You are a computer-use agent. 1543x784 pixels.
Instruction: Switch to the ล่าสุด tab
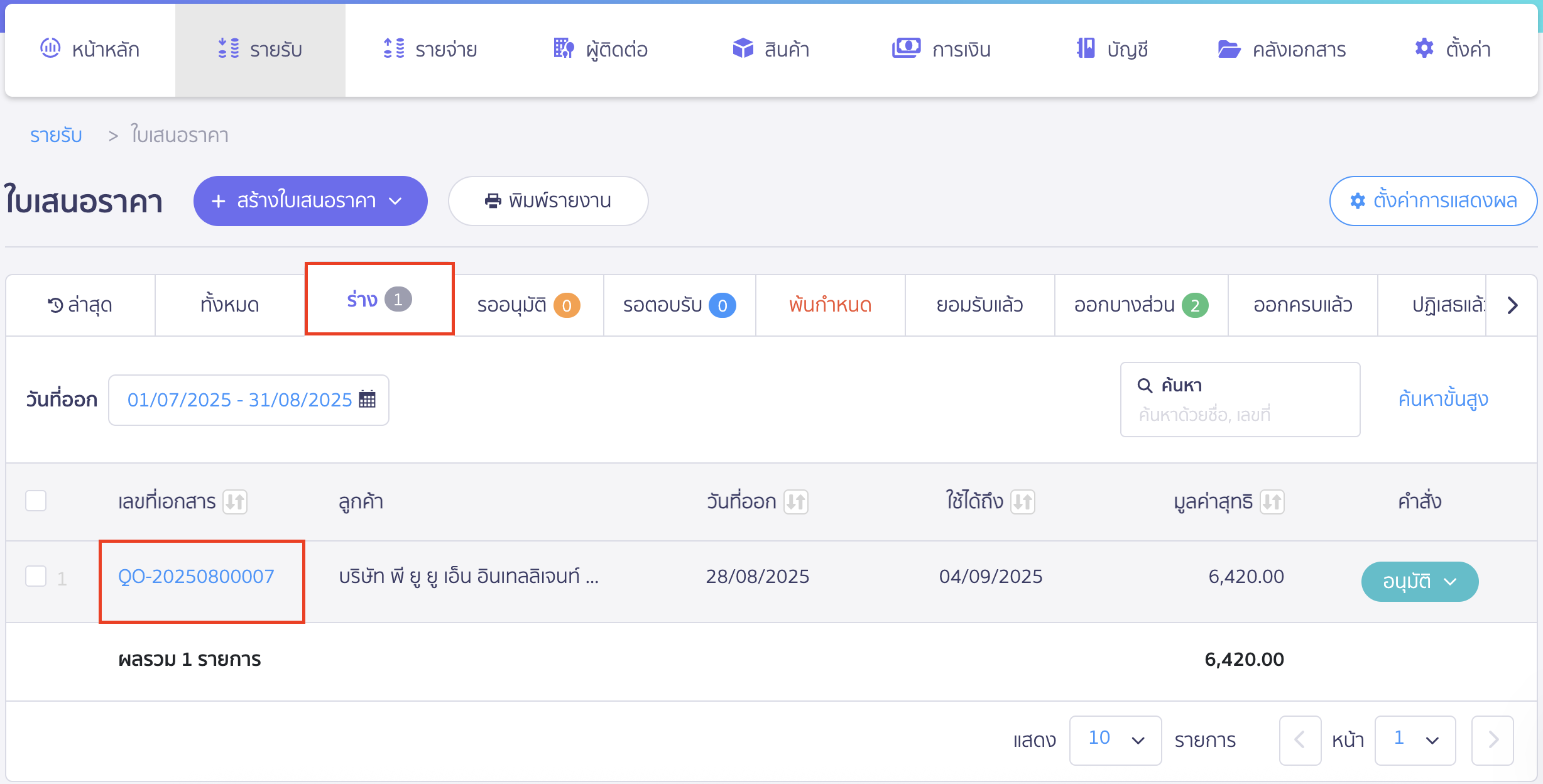pos(80,305)
